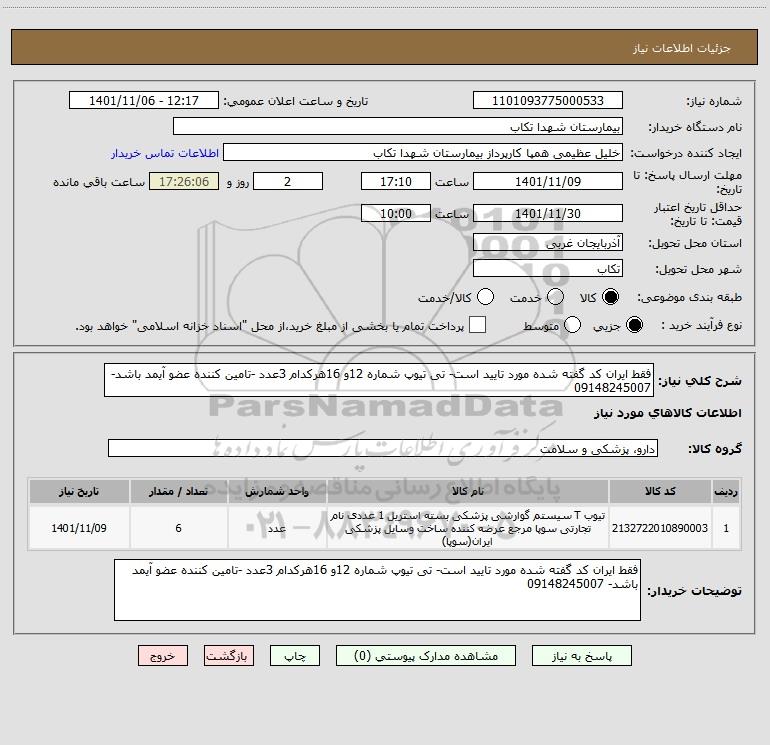The image size is (770, 745).
Task: Click the کد کالا column header
Action: tap(660, 491)
